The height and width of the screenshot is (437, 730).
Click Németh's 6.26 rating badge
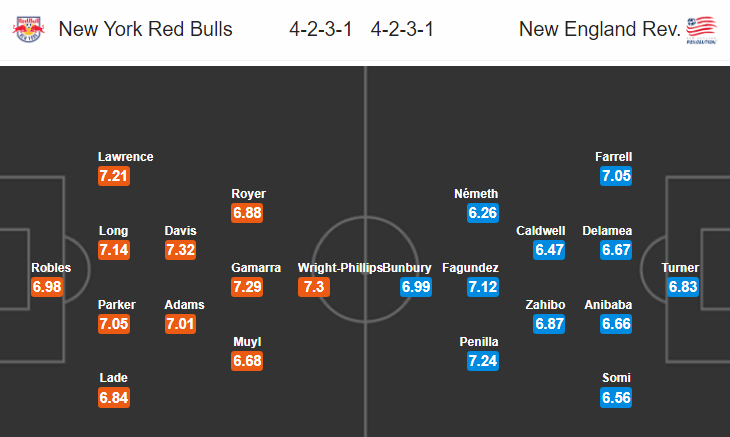pos(483,213)
